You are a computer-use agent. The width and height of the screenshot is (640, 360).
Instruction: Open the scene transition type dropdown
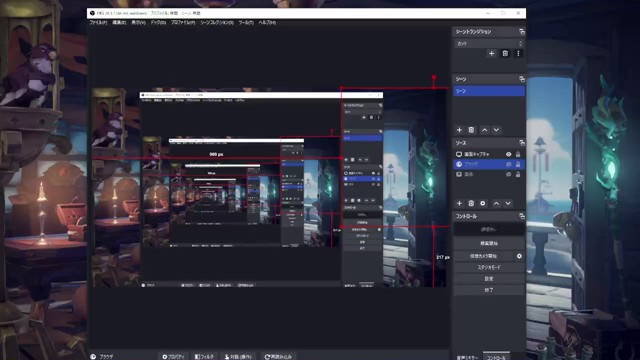pos(489,43)
